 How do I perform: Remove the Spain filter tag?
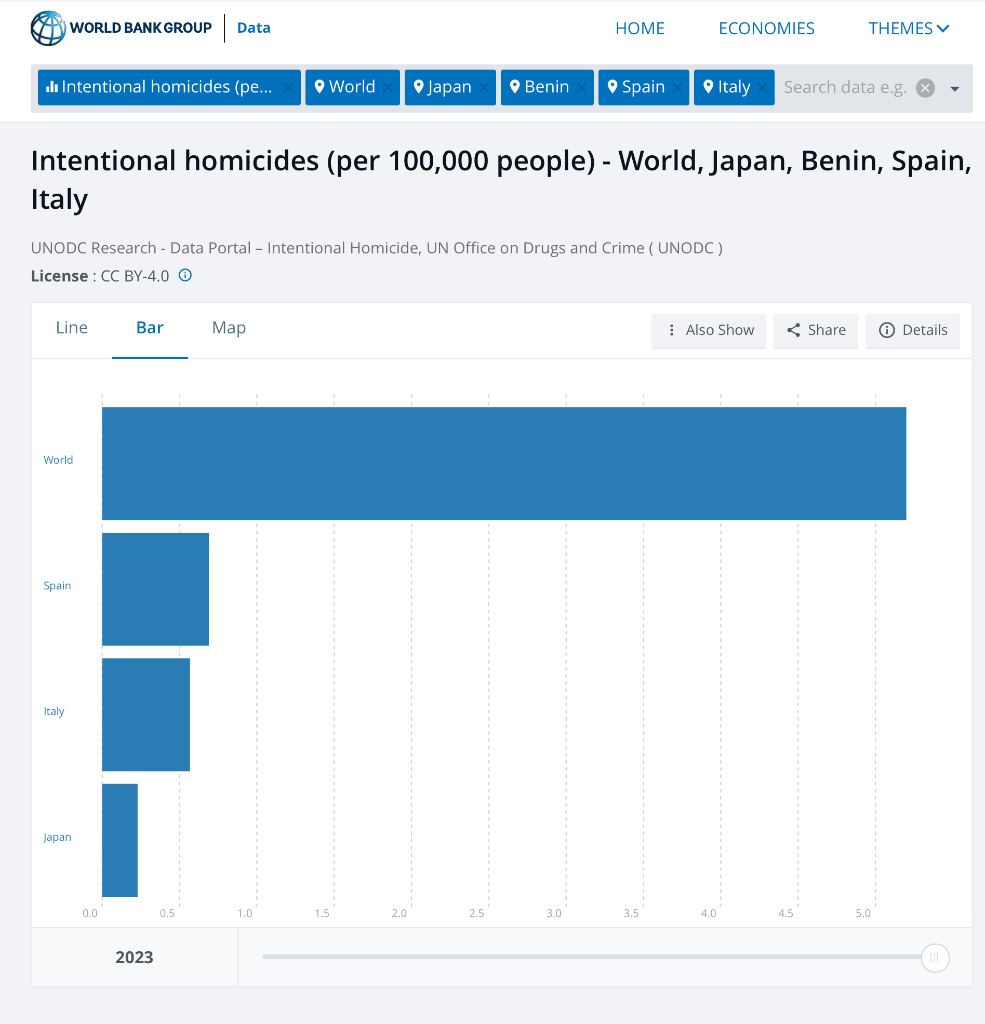point(678,88)
